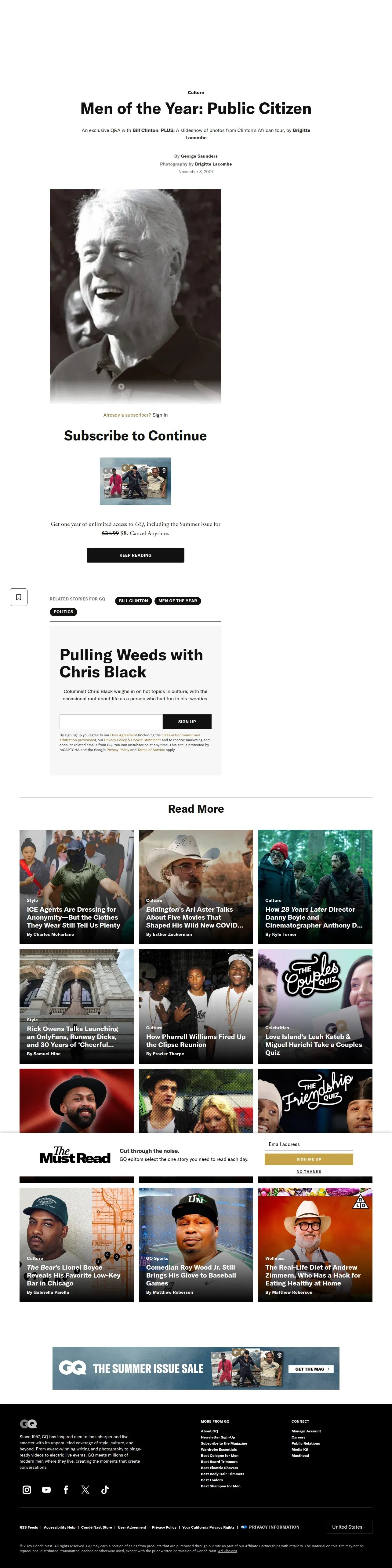Select the Bill Clinton tag

point(133,601)
